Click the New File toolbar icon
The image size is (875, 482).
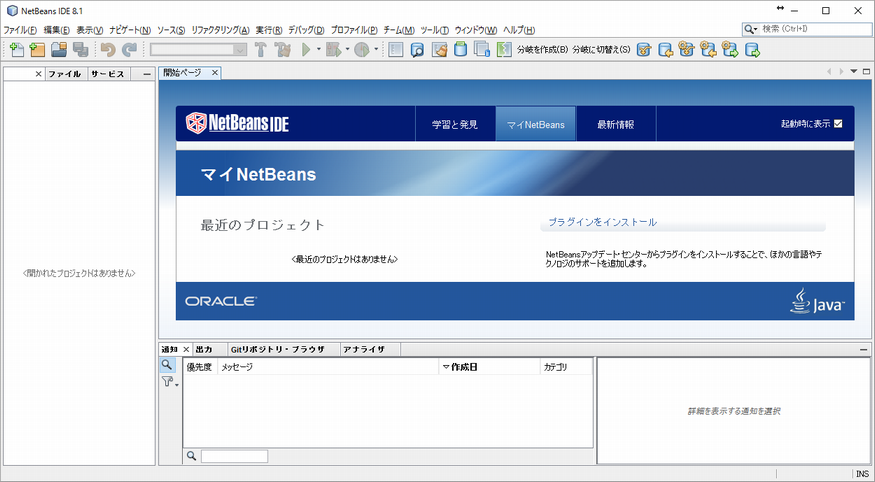(17, 50)
